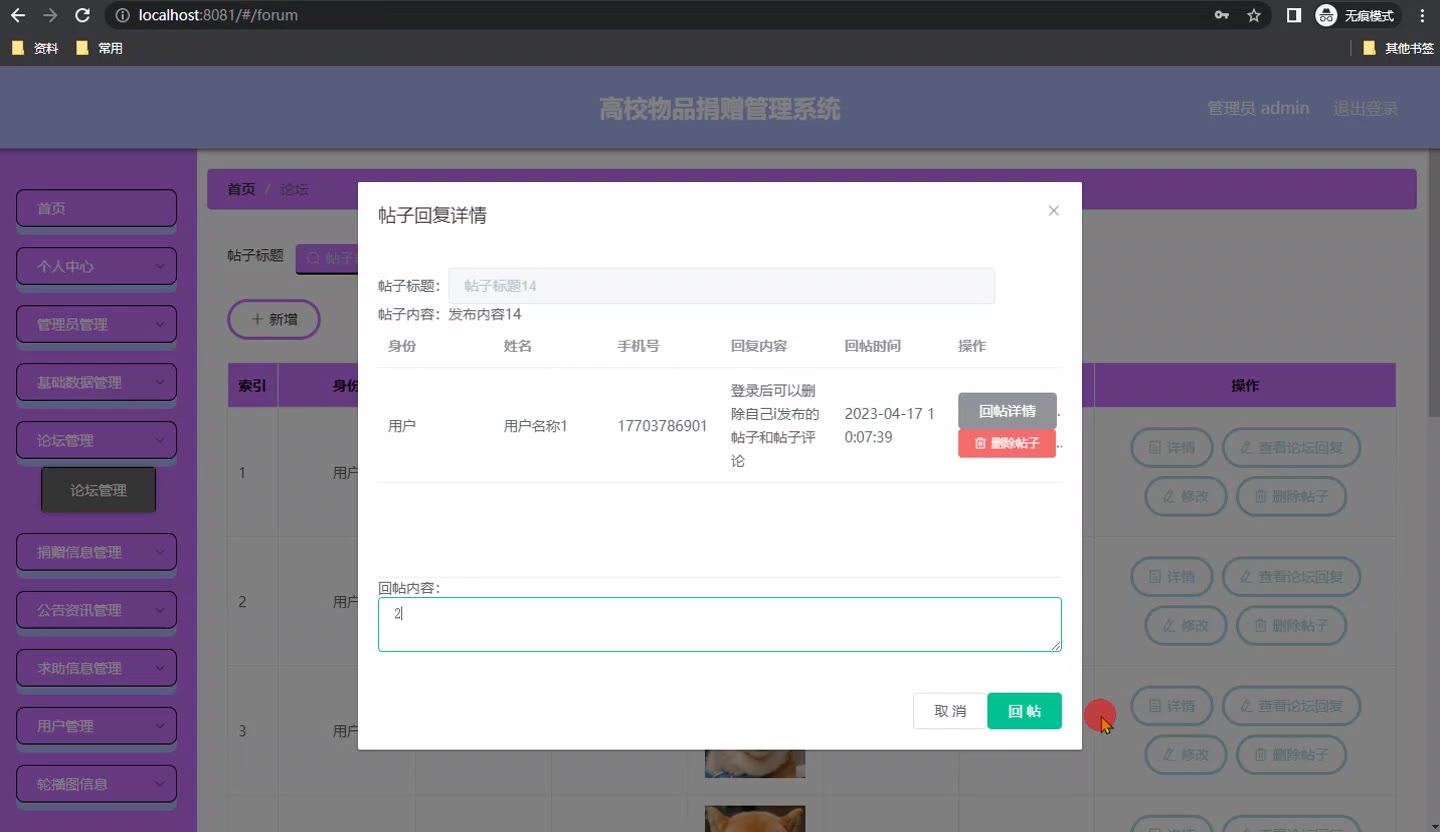Click the gray 回帖详情 button
Screen dimensions: 1440x832
tap(1007, 411)
